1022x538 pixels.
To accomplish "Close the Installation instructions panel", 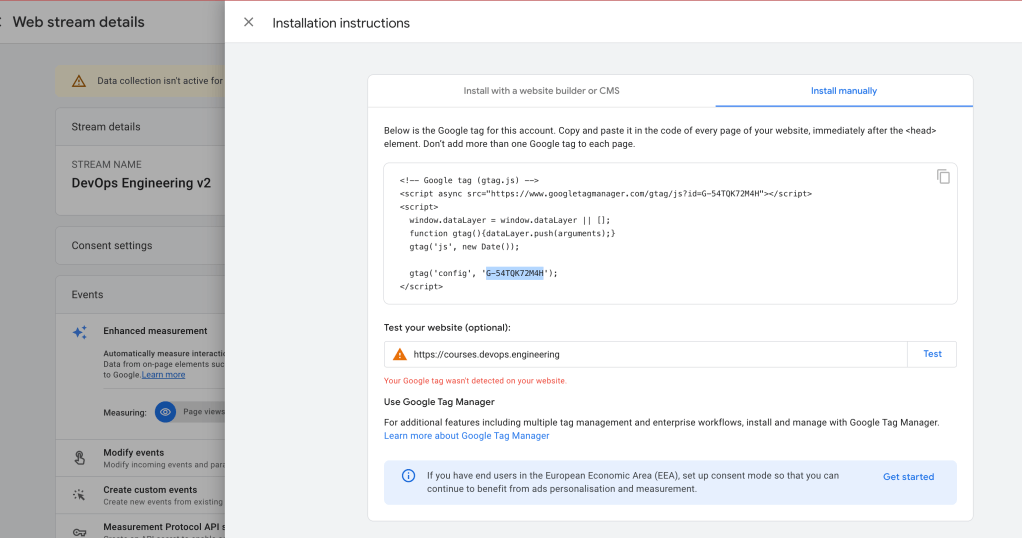I will point(248,22).
